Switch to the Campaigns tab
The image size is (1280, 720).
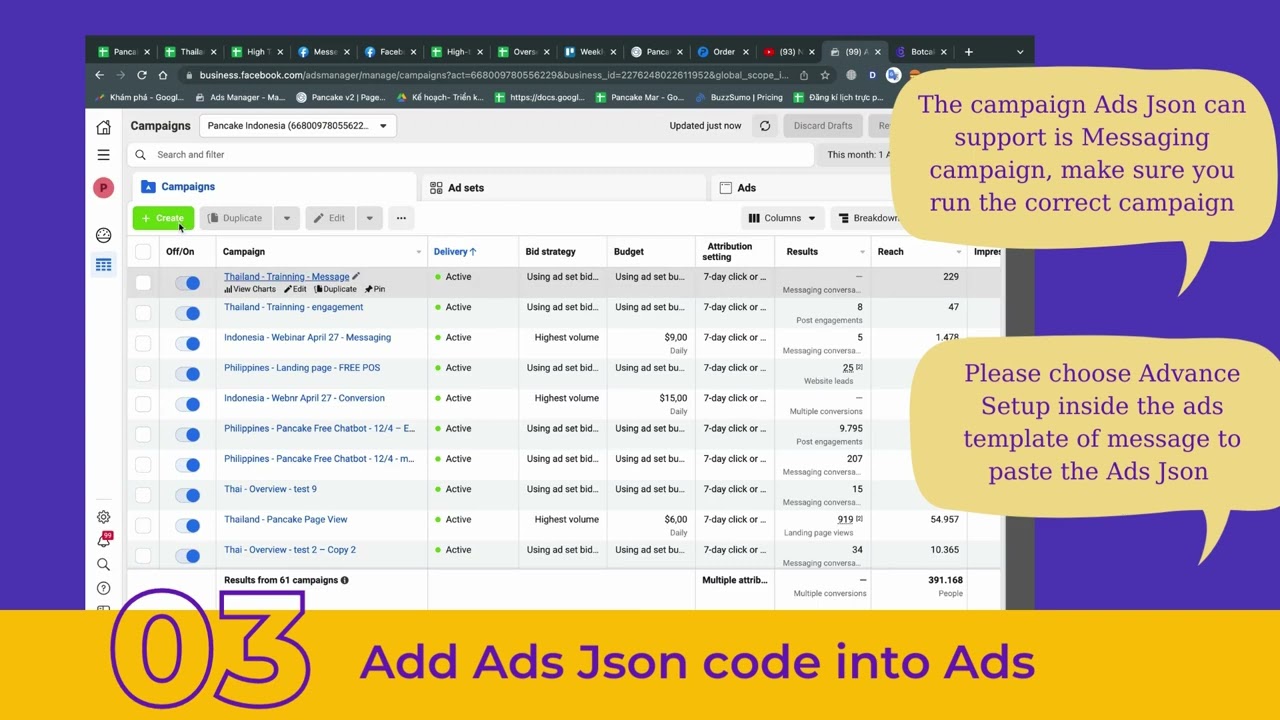click(x=275, y=187)
